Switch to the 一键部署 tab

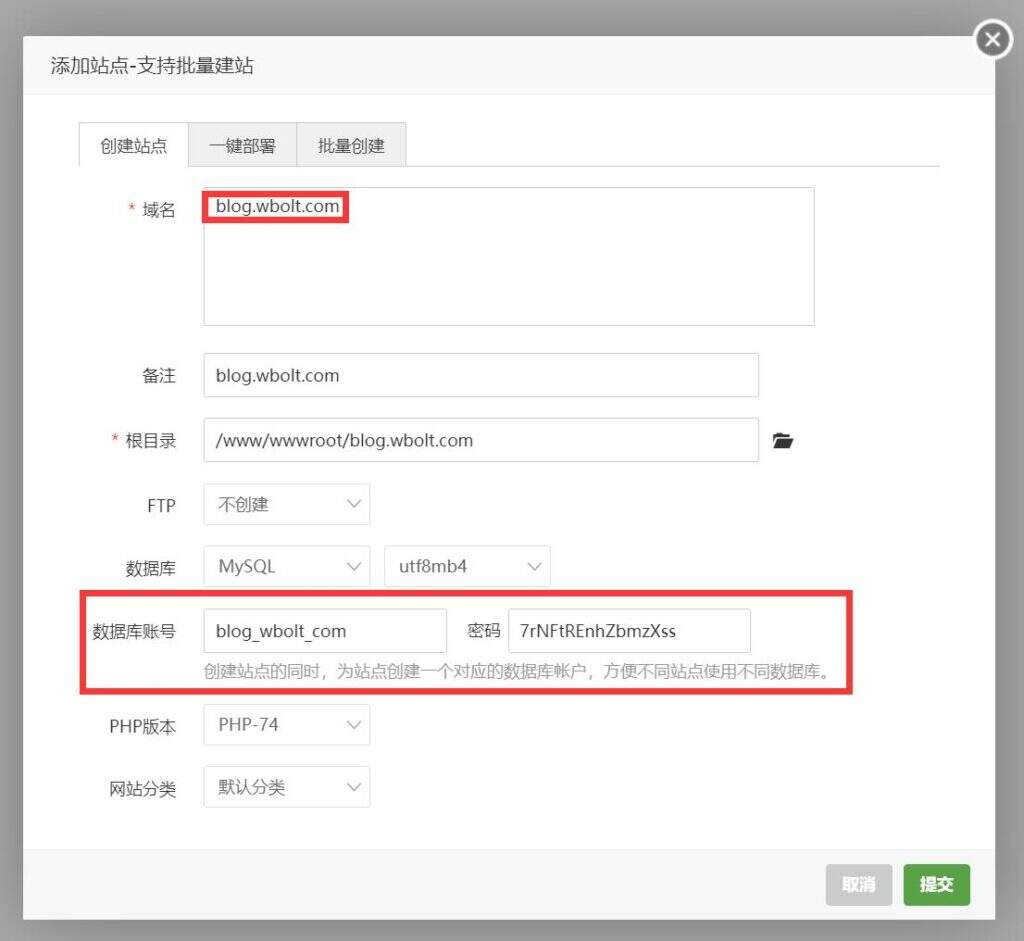(242, 146)
